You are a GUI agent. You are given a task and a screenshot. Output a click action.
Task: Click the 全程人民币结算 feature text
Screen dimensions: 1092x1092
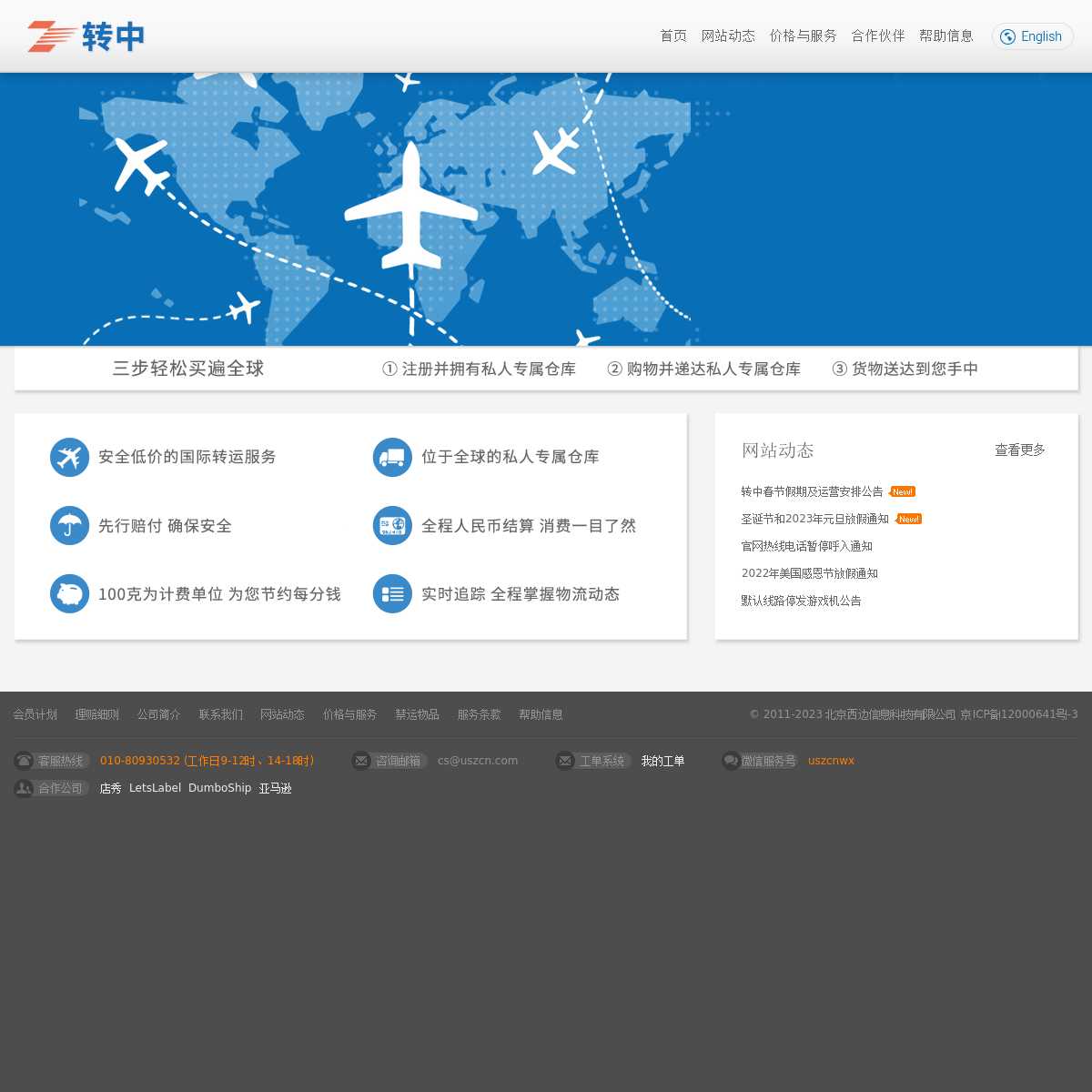pyautogui.click(x=529, y=526)
